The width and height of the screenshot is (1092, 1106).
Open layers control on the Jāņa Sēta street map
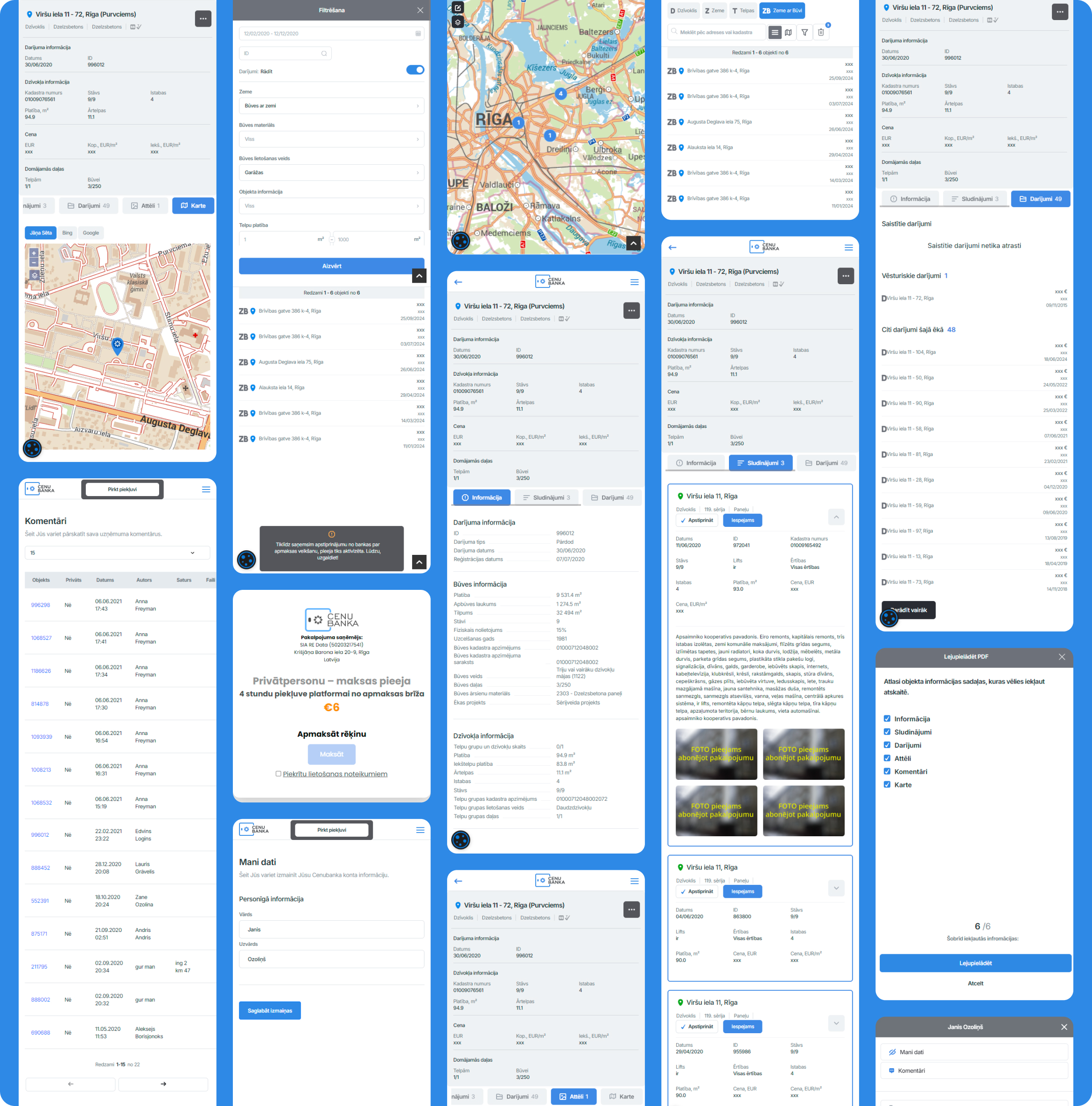(x=35, y=275)
